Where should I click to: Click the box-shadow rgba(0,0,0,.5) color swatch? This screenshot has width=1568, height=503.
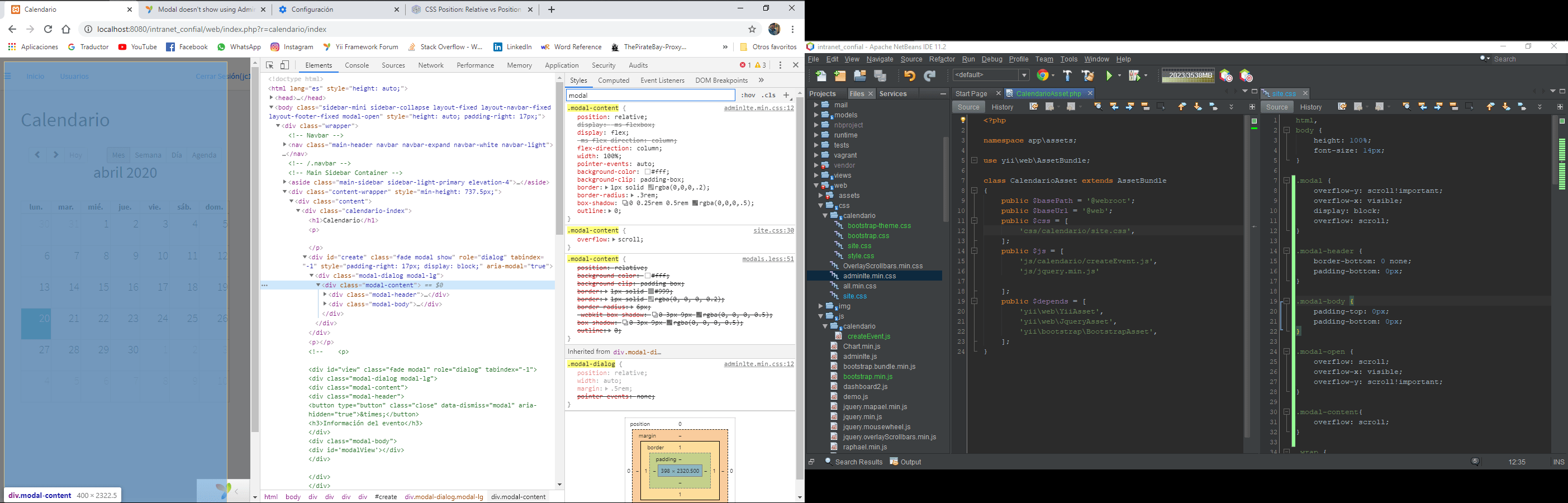pyautogui.click(x=696, y=203)
